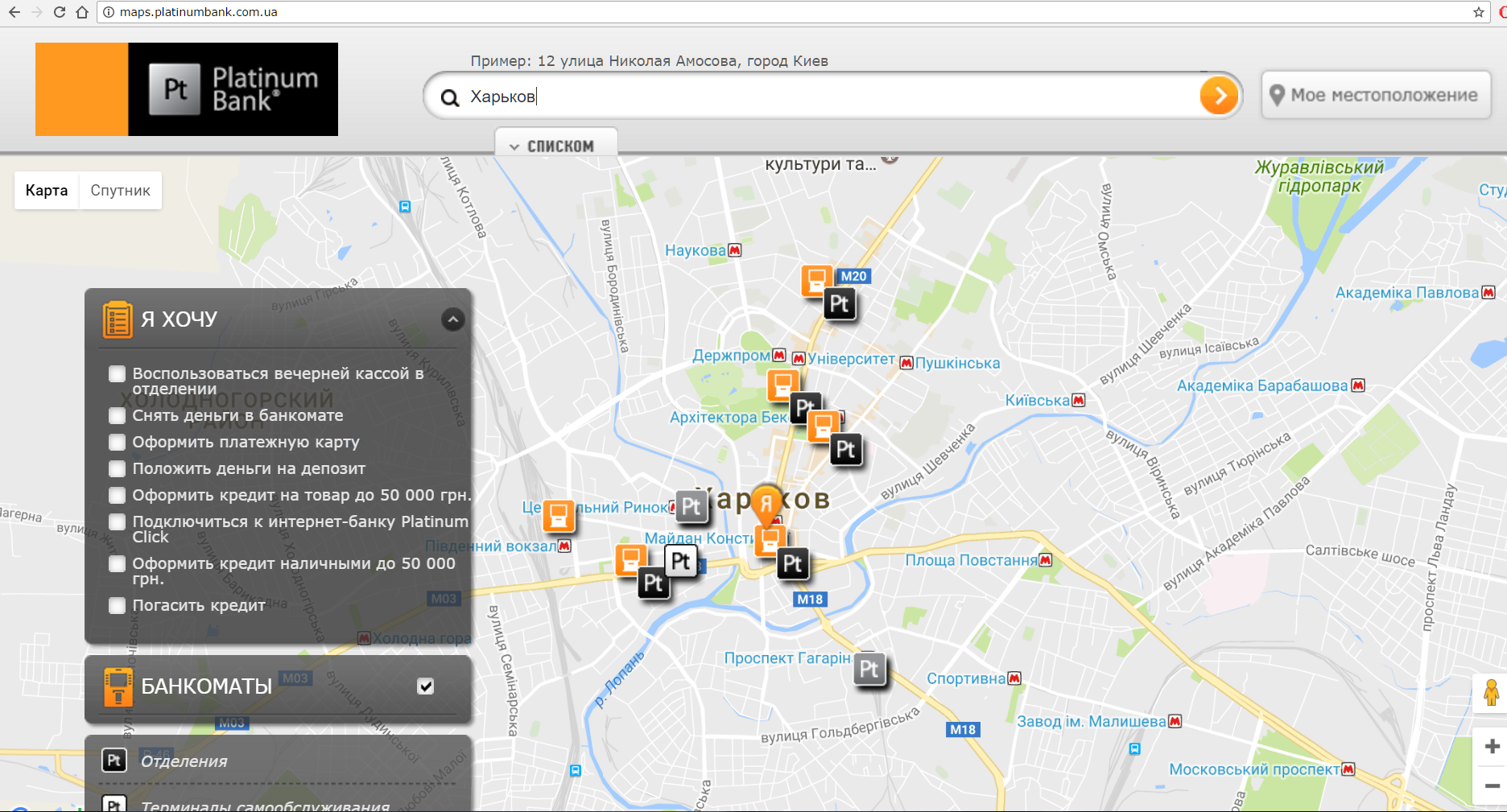Click Завод ім. Малишева station label
The width and height of the screenshot is (1507, 812).
1092,721
